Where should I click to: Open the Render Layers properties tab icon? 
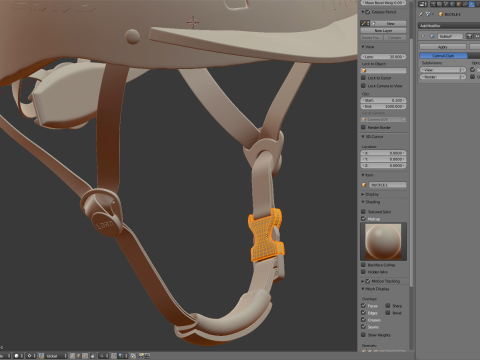click(x=439, y=4)
